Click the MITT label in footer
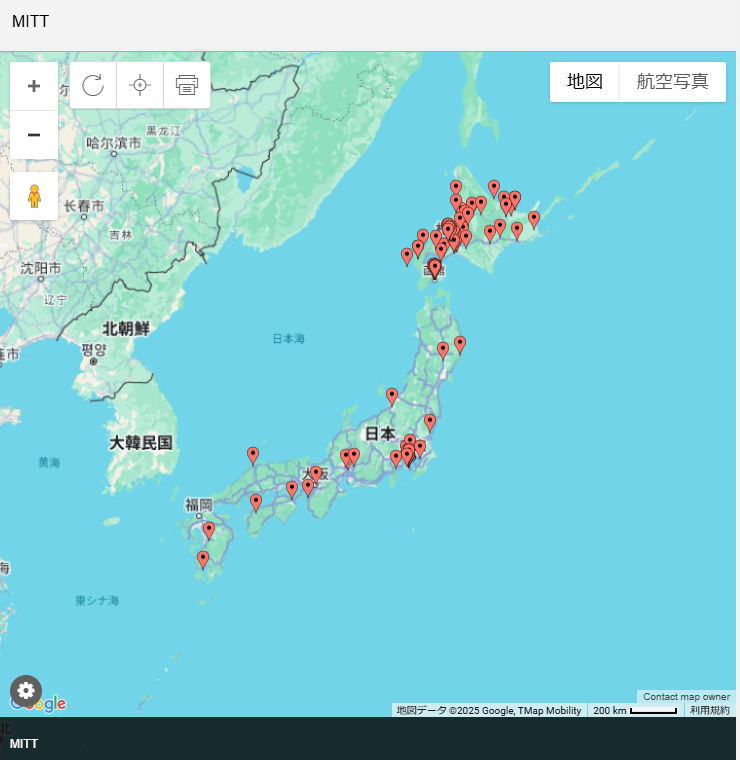 [24, 744]
